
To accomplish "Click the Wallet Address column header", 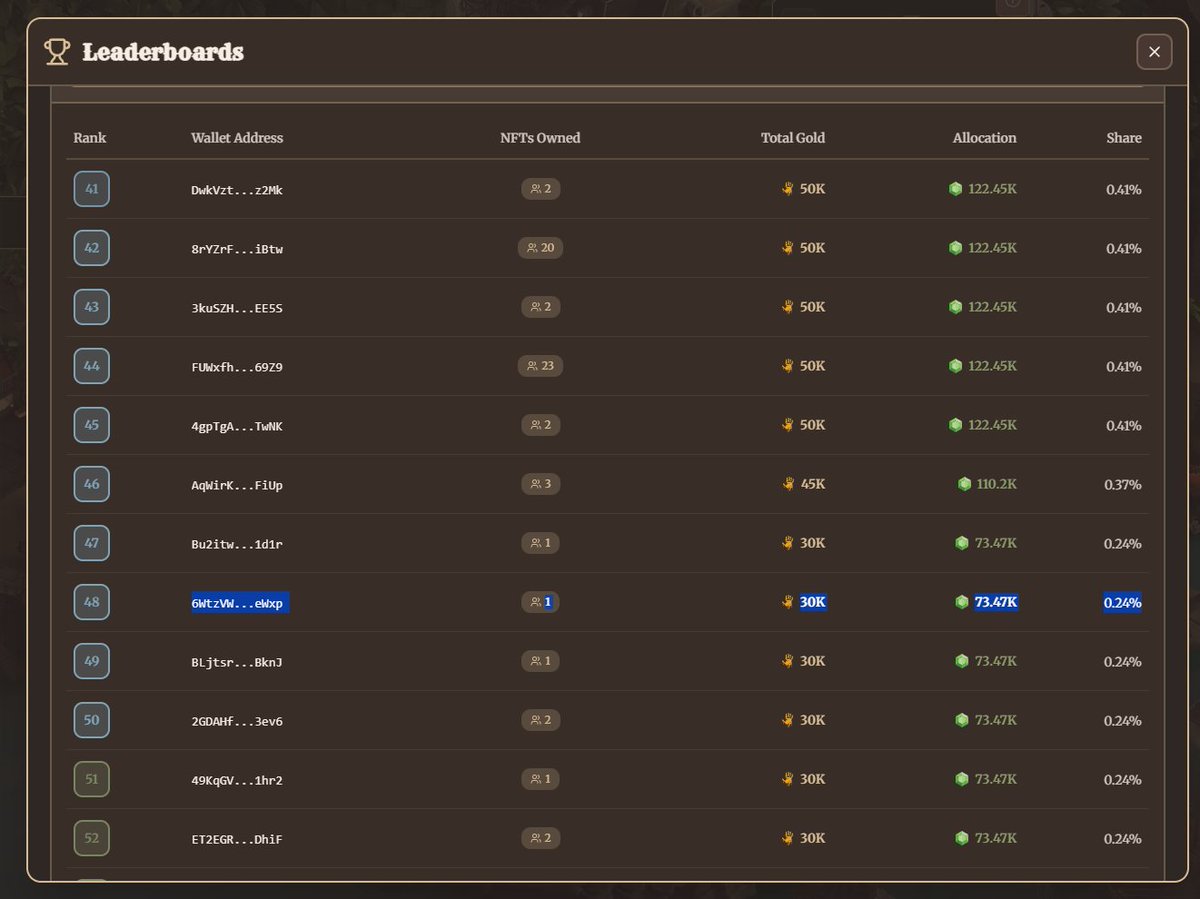I will tap(237, 138).
